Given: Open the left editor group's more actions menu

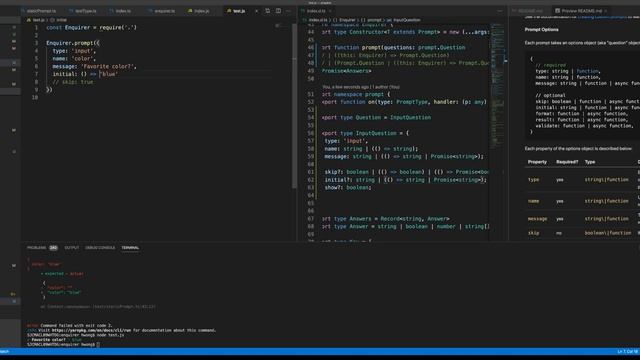Looking at the screenshot, I should (289, 11).
